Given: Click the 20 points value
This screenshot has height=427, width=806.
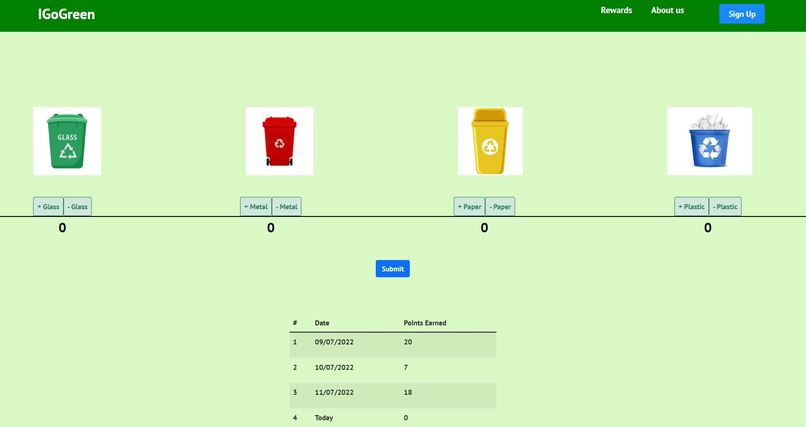Looking at the screenshot, I should pyautogui.click(x=408, y=342).
